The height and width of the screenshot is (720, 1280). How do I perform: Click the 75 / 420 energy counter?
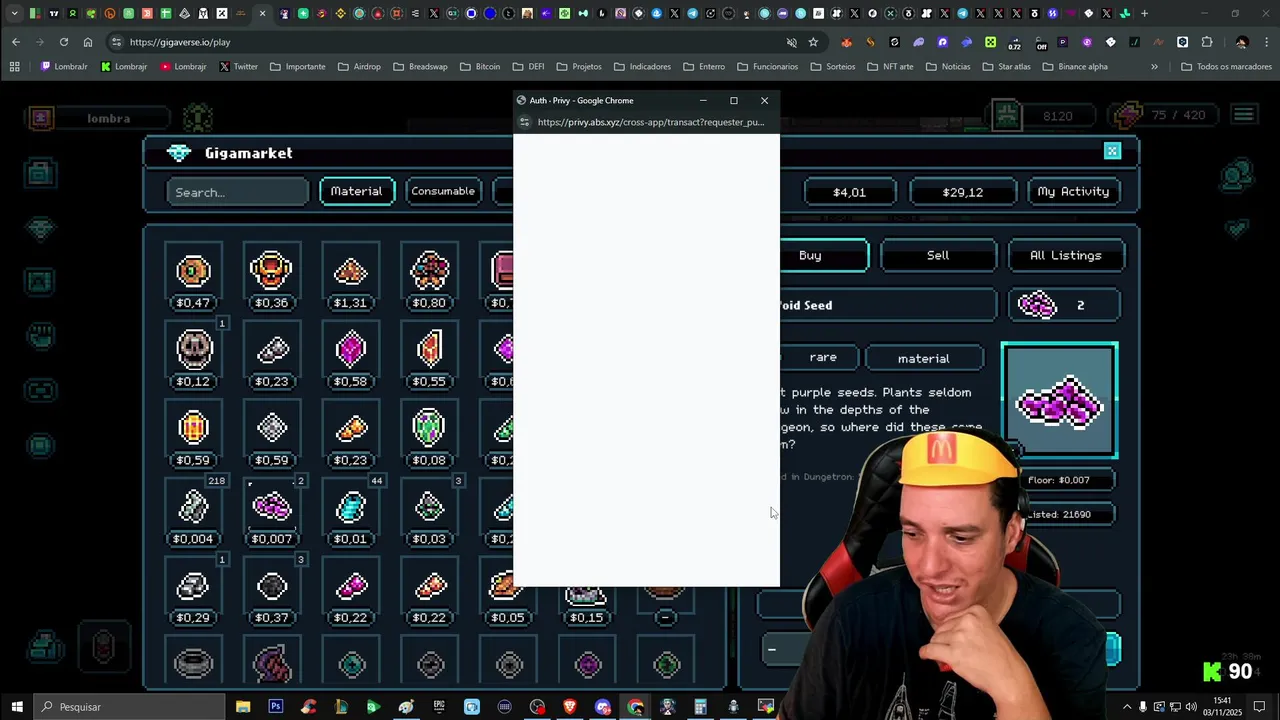1178,116
